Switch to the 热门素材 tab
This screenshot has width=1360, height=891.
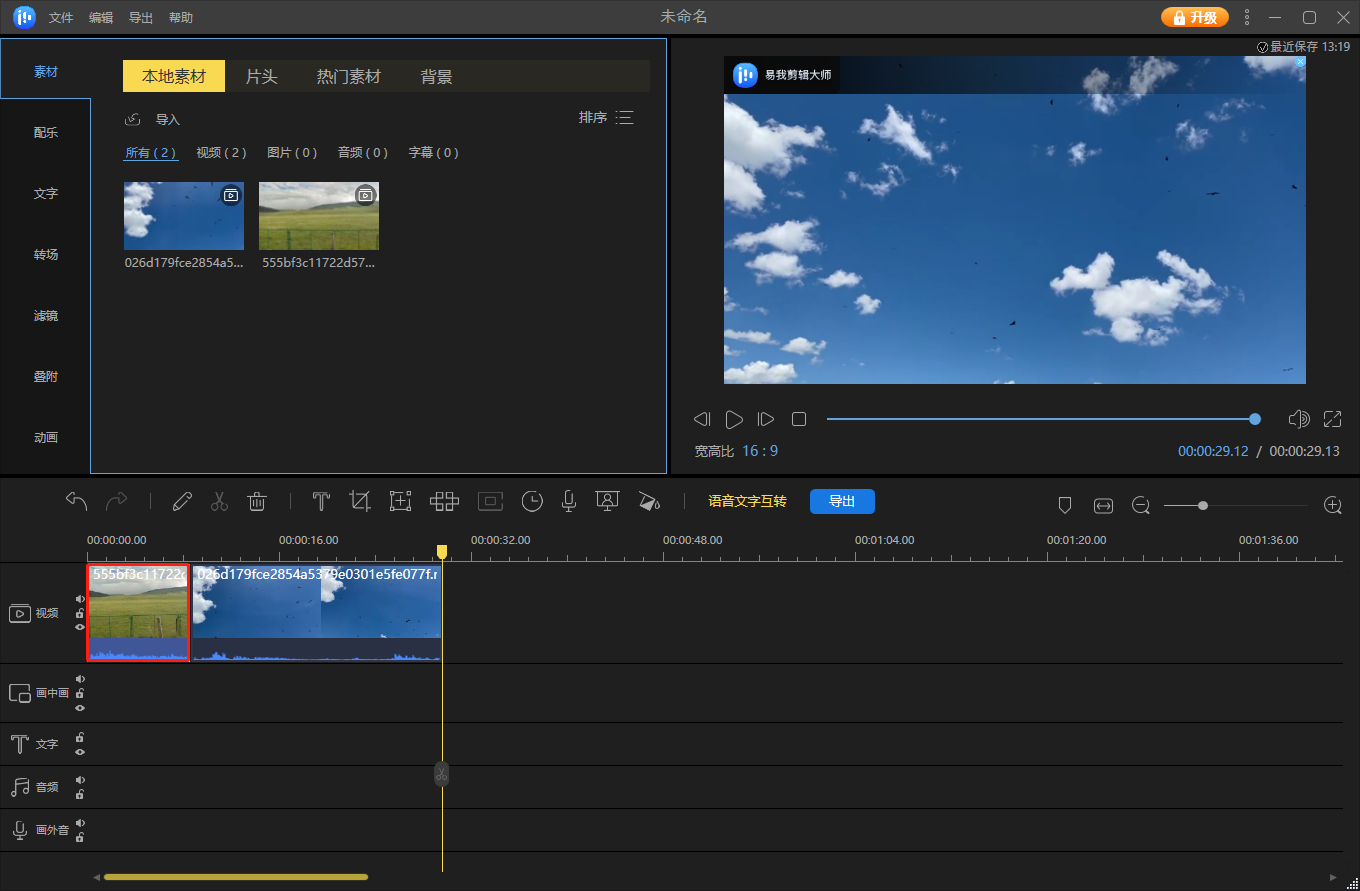[x=349, y=77]
